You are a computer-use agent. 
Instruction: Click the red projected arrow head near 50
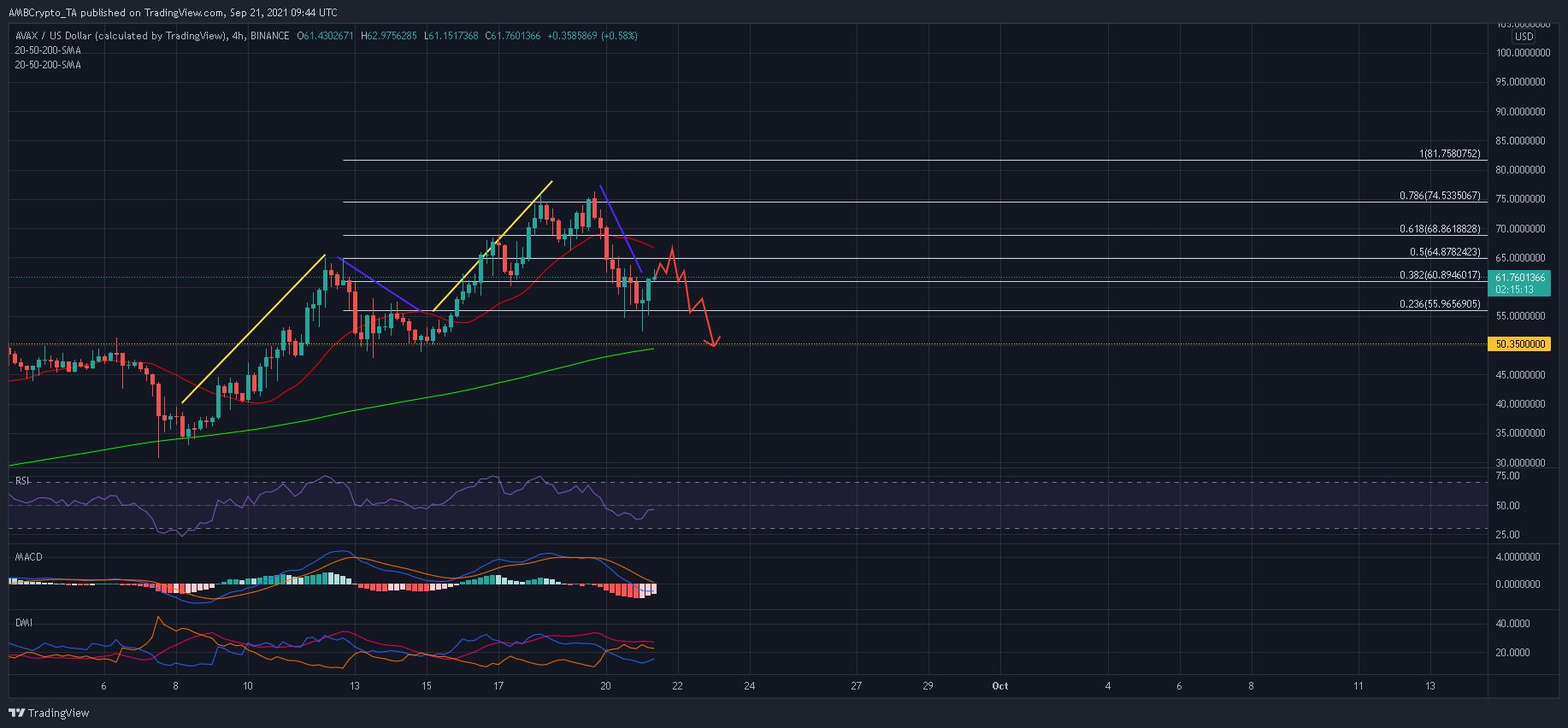click(713, 342)
